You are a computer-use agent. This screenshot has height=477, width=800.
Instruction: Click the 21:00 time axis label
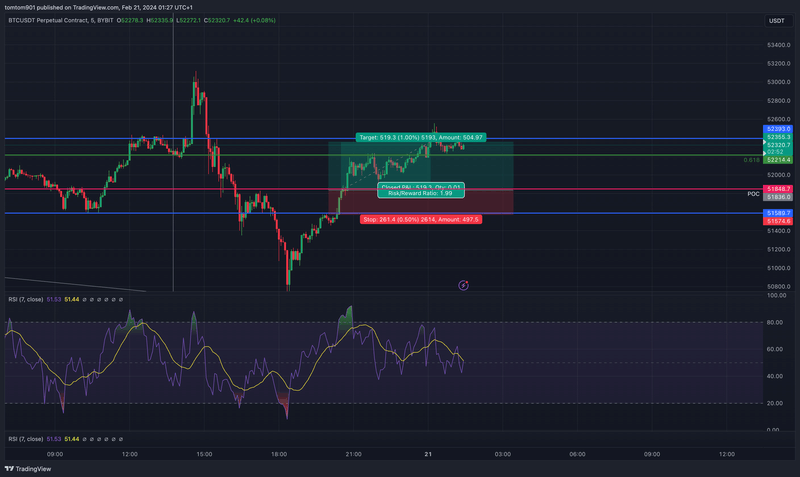coord(354,454)
